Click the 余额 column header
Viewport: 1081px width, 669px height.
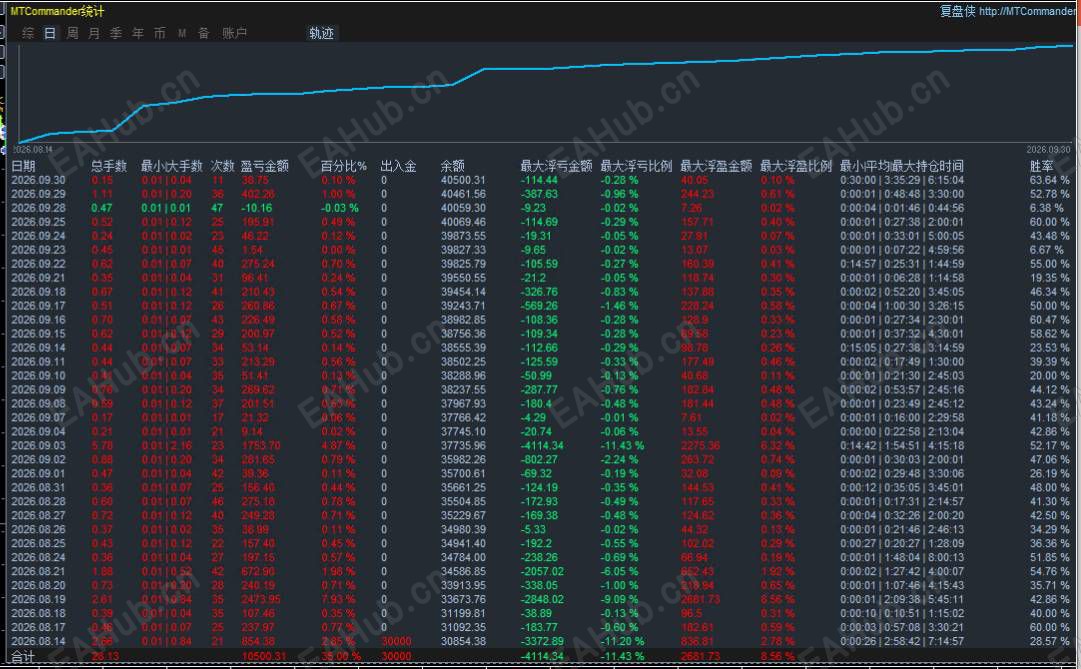[x=453, y=166]
